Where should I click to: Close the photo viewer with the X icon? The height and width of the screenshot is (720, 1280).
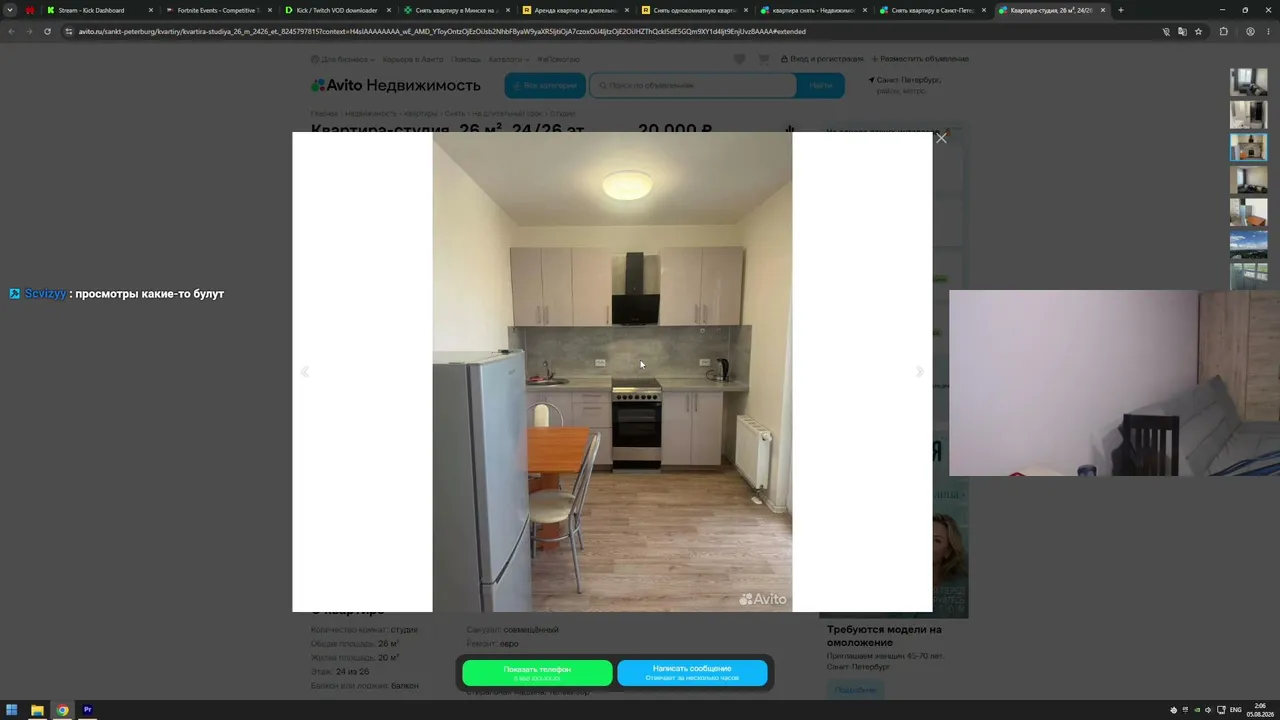(941, 138)
